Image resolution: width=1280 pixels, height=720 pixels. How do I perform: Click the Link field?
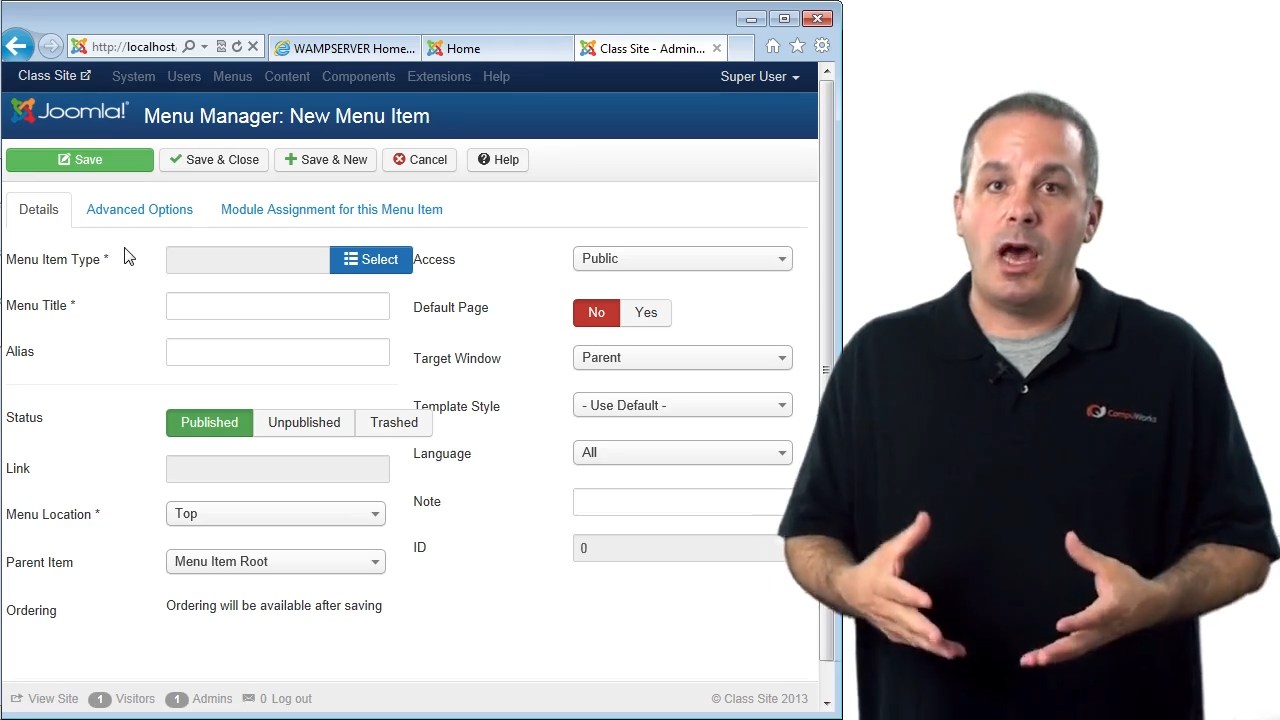coord(278,468)
